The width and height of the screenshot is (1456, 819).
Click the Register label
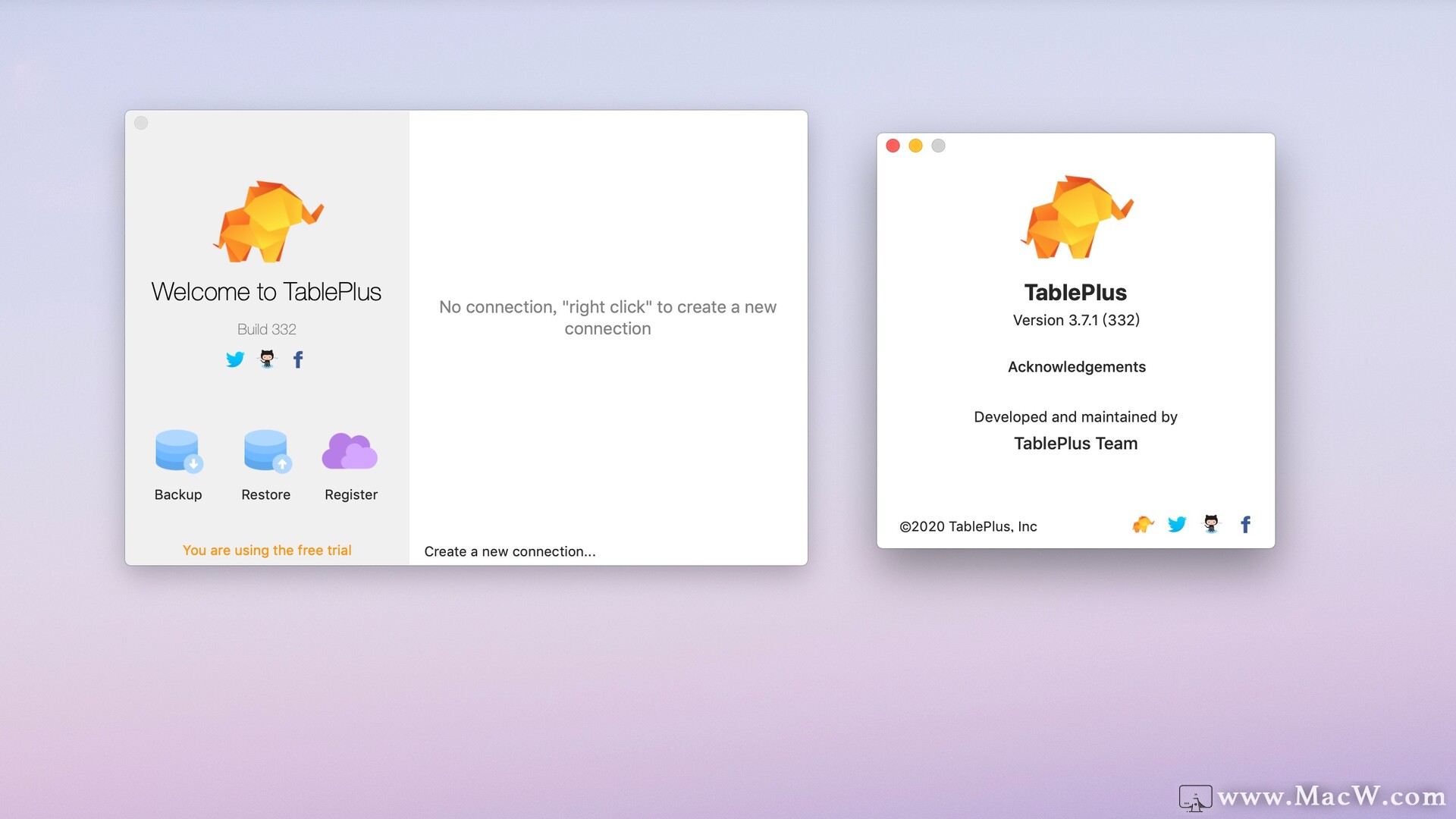tap(351, 494)
